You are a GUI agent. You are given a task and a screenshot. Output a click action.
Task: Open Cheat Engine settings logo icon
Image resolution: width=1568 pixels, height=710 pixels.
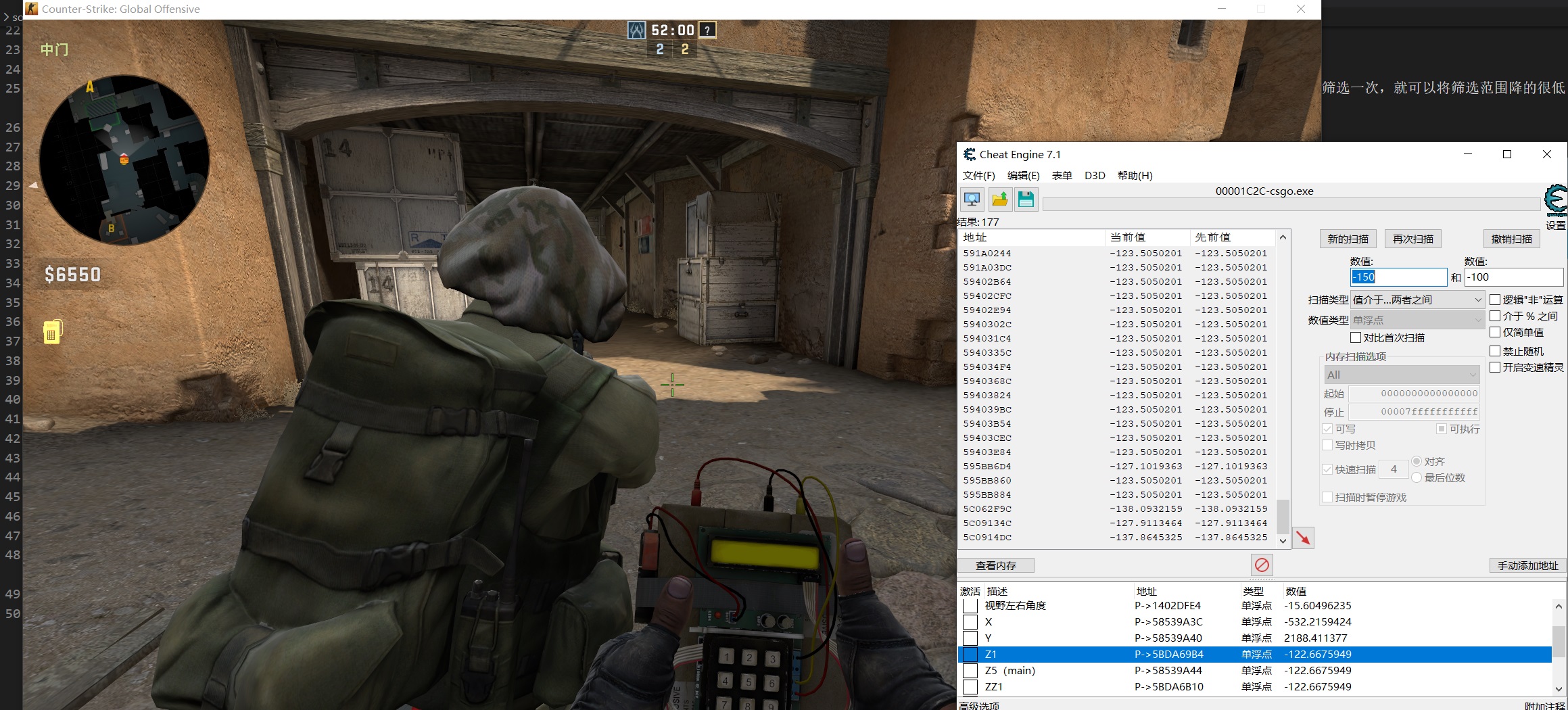(1555, 201)
